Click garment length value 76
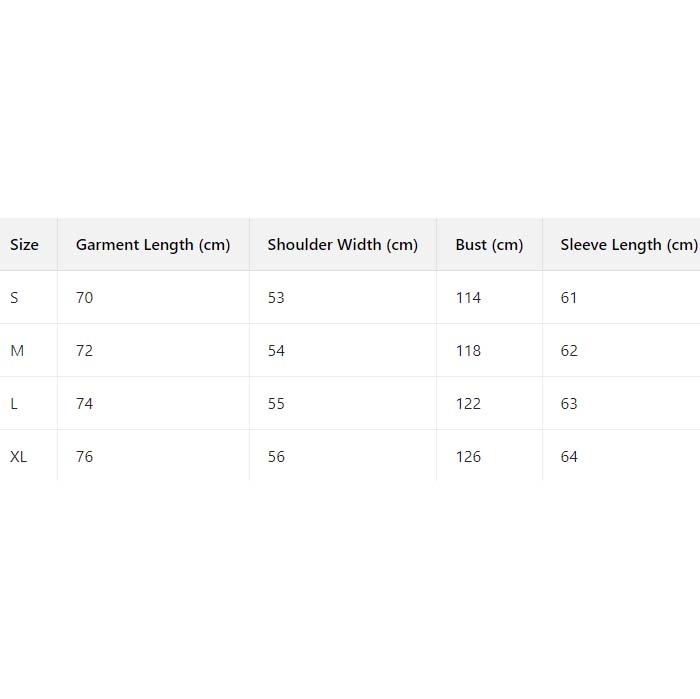The width and height of the screenshot is (700, 699). (x=85, y=457)
